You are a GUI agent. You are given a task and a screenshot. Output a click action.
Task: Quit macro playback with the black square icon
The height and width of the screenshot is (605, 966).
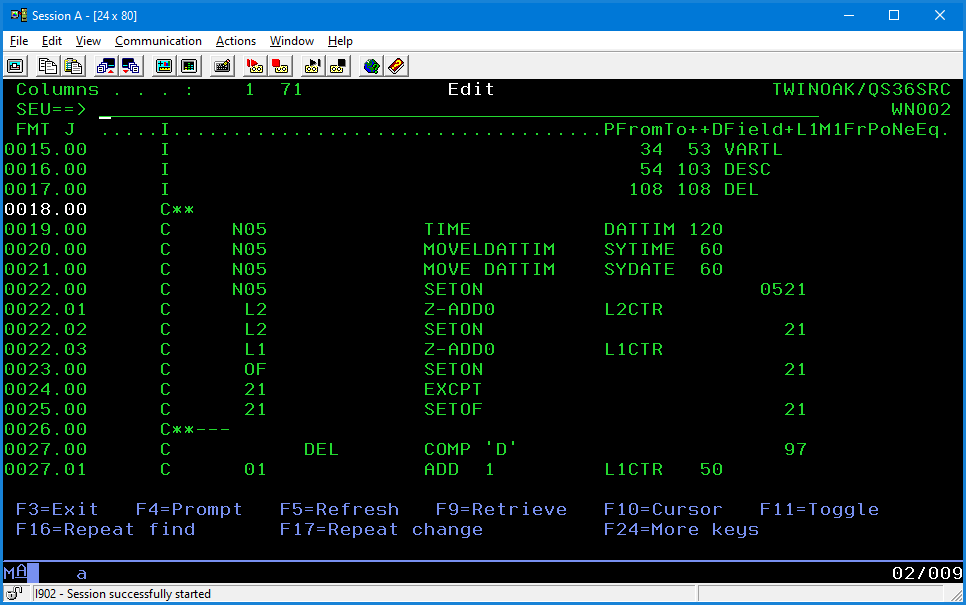pos(338,66)
